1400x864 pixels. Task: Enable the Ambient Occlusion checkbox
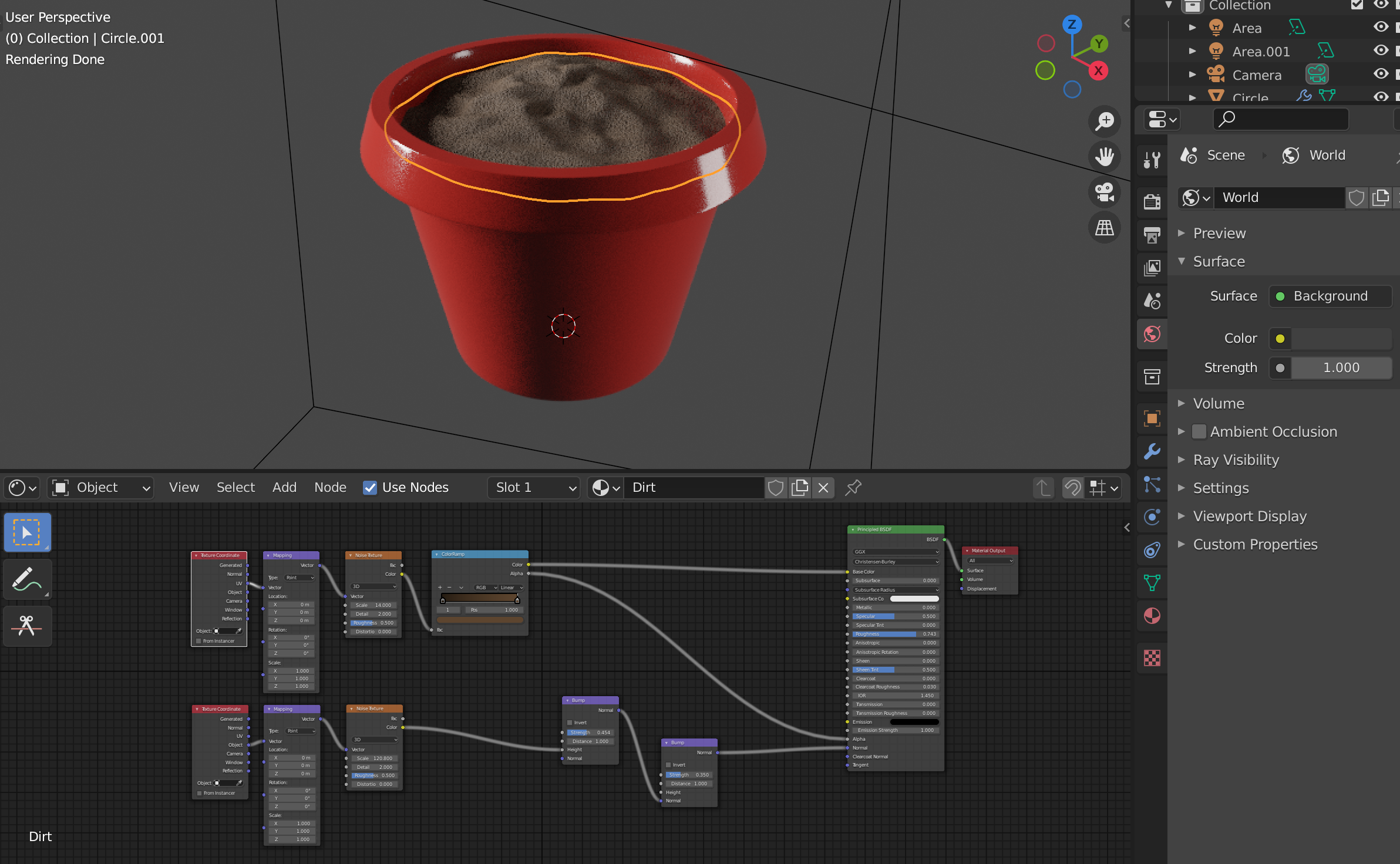(1199, 431)
